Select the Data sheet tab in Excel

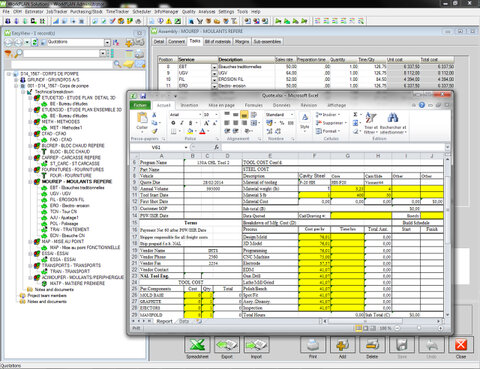[184, 321]
